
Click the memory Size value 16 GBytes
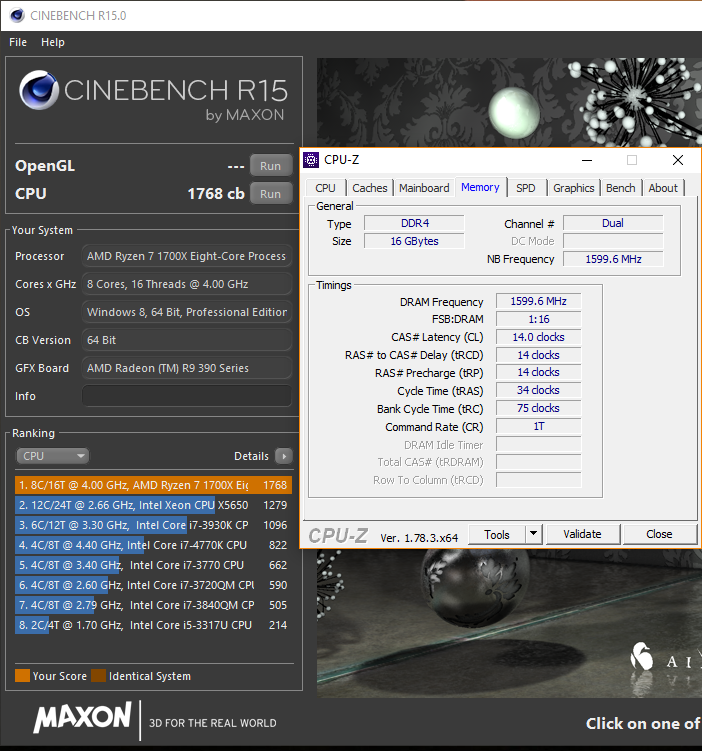[x=415, y=241]
